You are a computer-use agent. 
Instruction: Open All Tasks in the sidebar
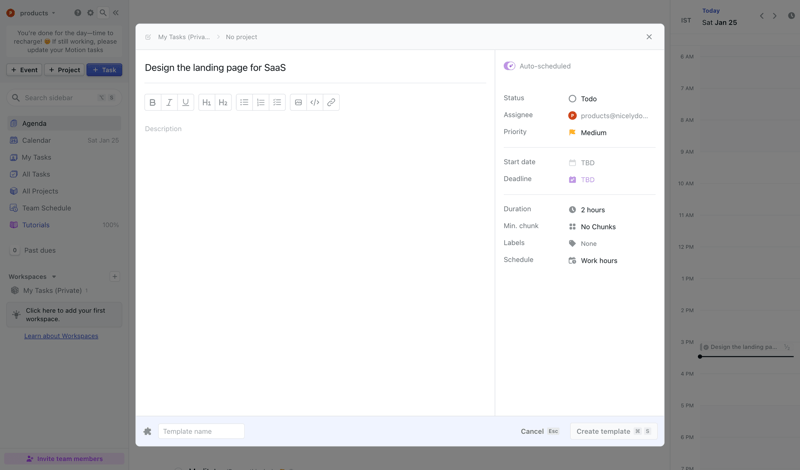[x=64, y=174]
